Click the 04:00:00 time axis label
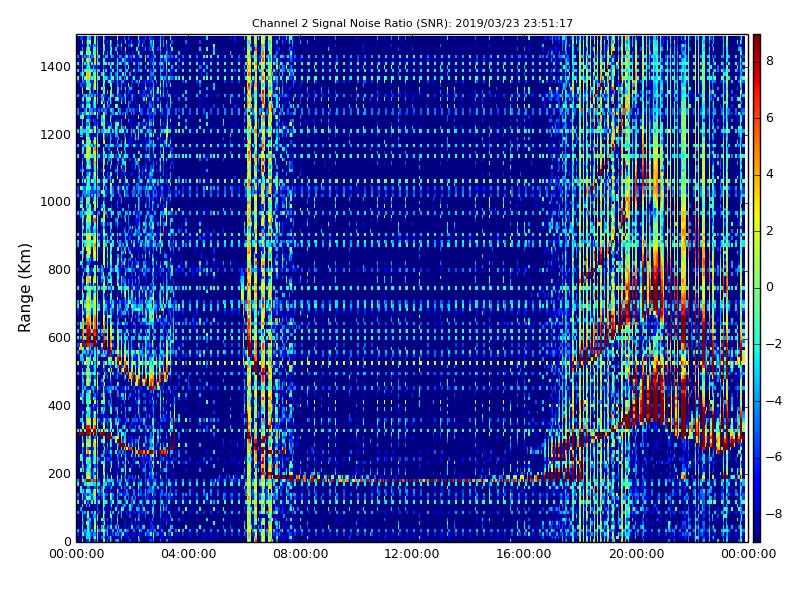This screenshot has width=800, height=600. (189, 554)
